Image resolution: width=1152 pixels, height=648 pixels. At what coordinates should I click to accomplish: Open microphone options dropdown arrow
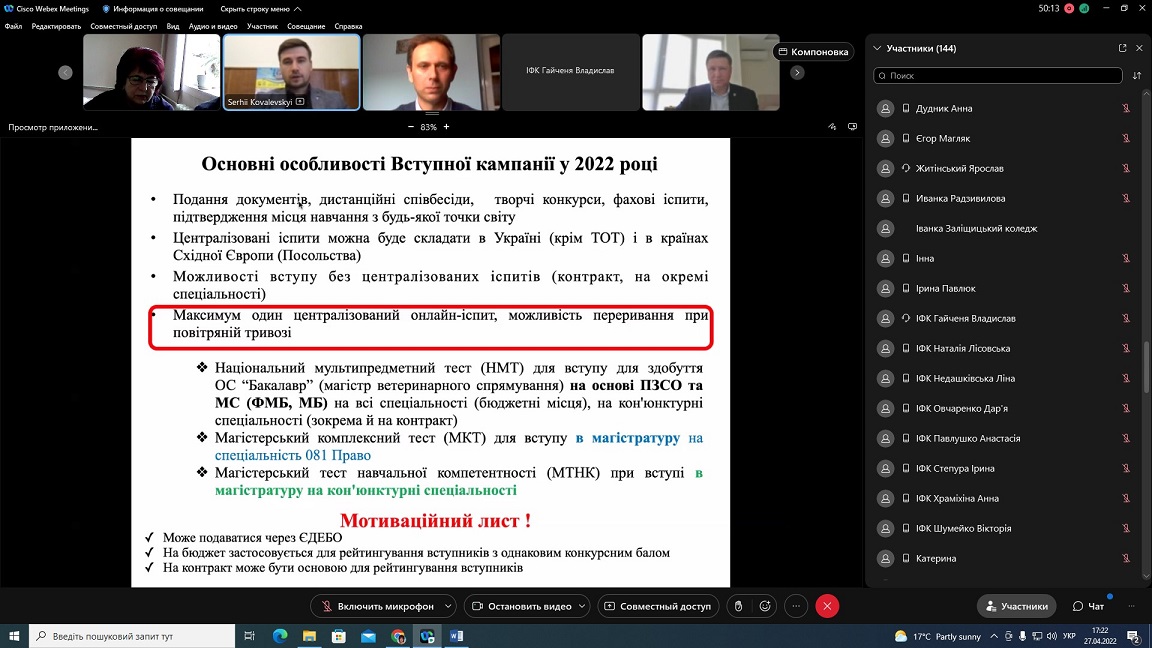(448, 606)
